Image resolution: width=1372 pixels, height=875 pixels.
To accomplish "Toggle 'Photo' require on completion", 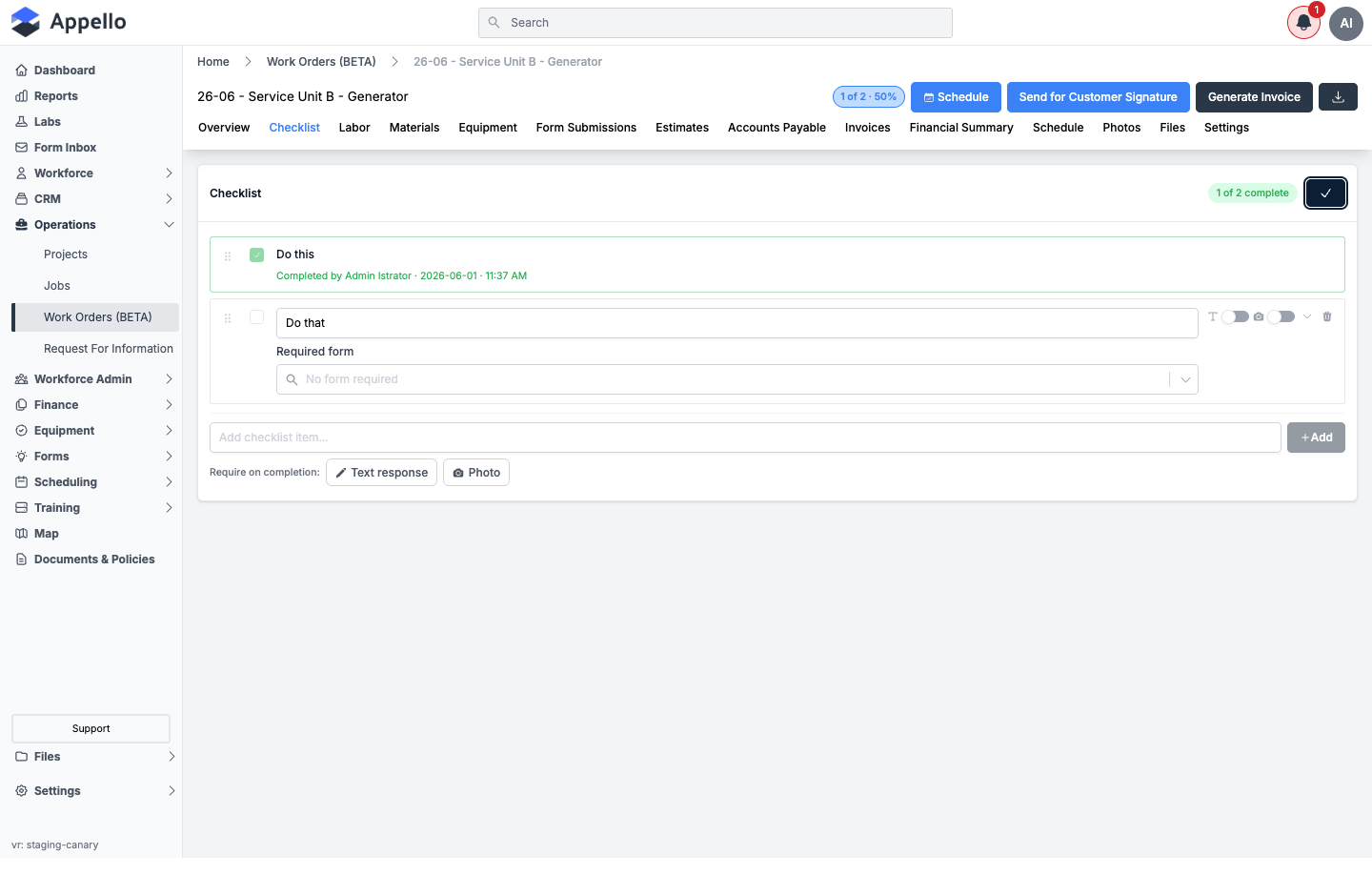I will (476, 473).
